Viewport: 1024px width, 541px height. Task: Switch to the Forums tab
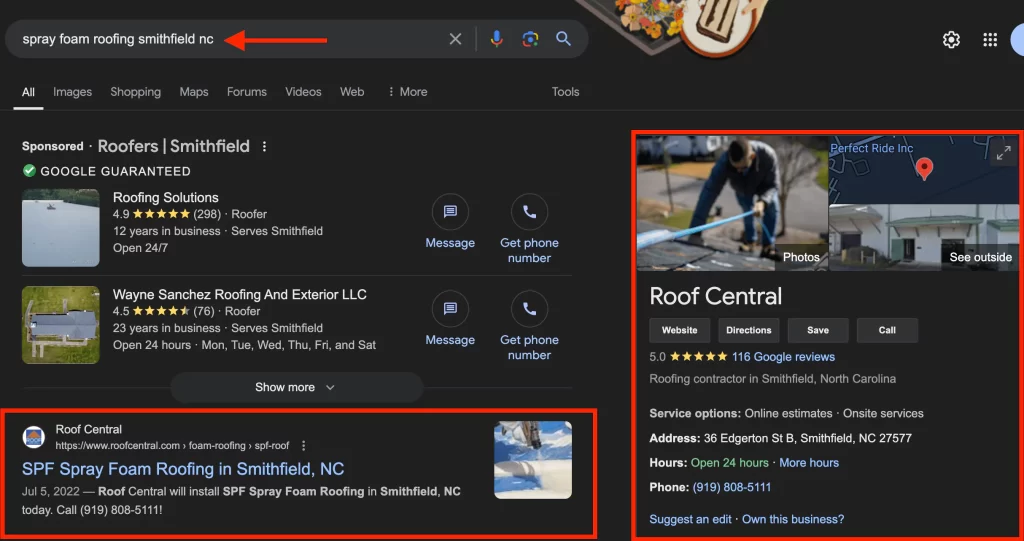click(x=247, y=92)
